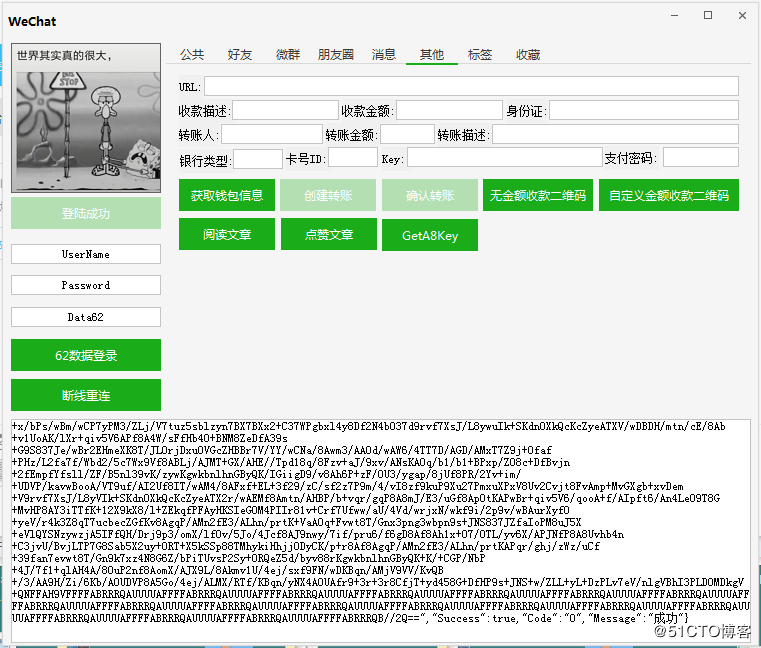Open the 好友 tab
The height and width of the screenshot is (648, 761).
(240, 55)
